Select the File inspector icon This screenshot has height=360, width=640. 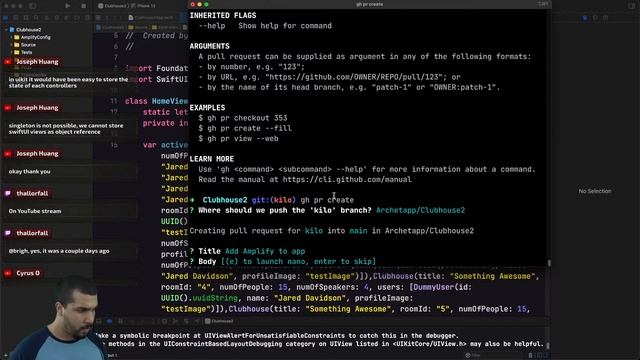[x=585, y=18]
